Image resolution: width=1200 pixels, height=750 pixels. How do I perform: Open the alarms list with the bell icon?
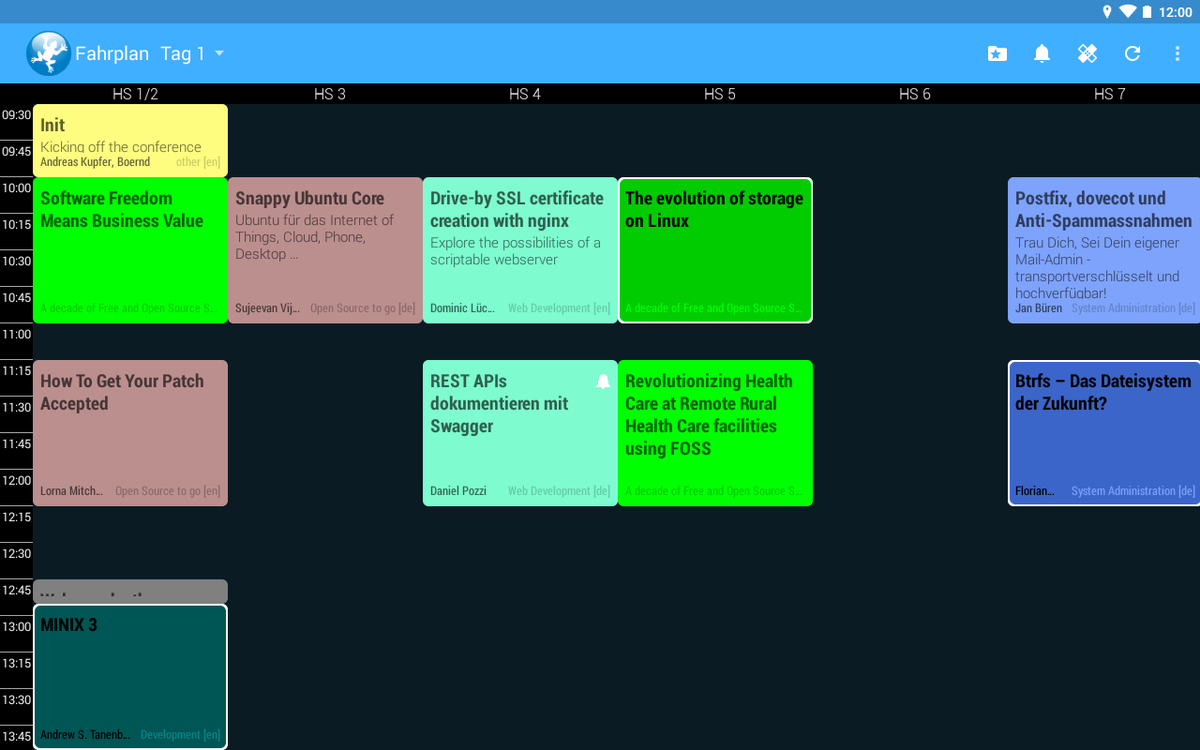pyautogui.click(x=1041, y=54)
